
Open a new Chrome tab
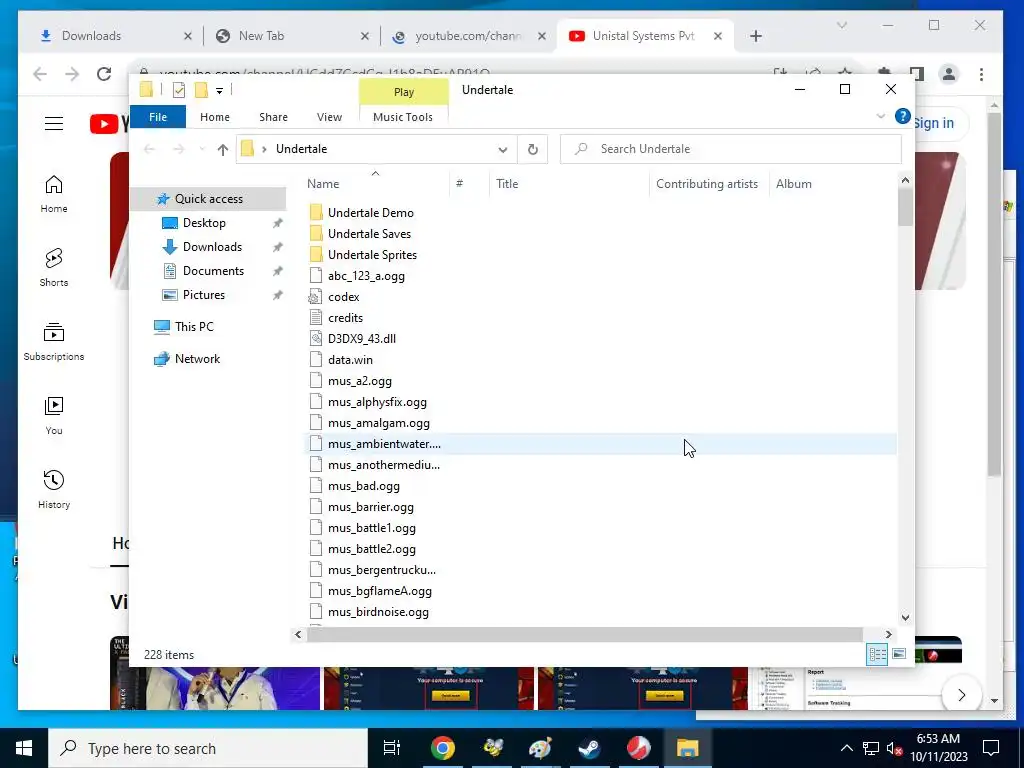tap(756, 37)
